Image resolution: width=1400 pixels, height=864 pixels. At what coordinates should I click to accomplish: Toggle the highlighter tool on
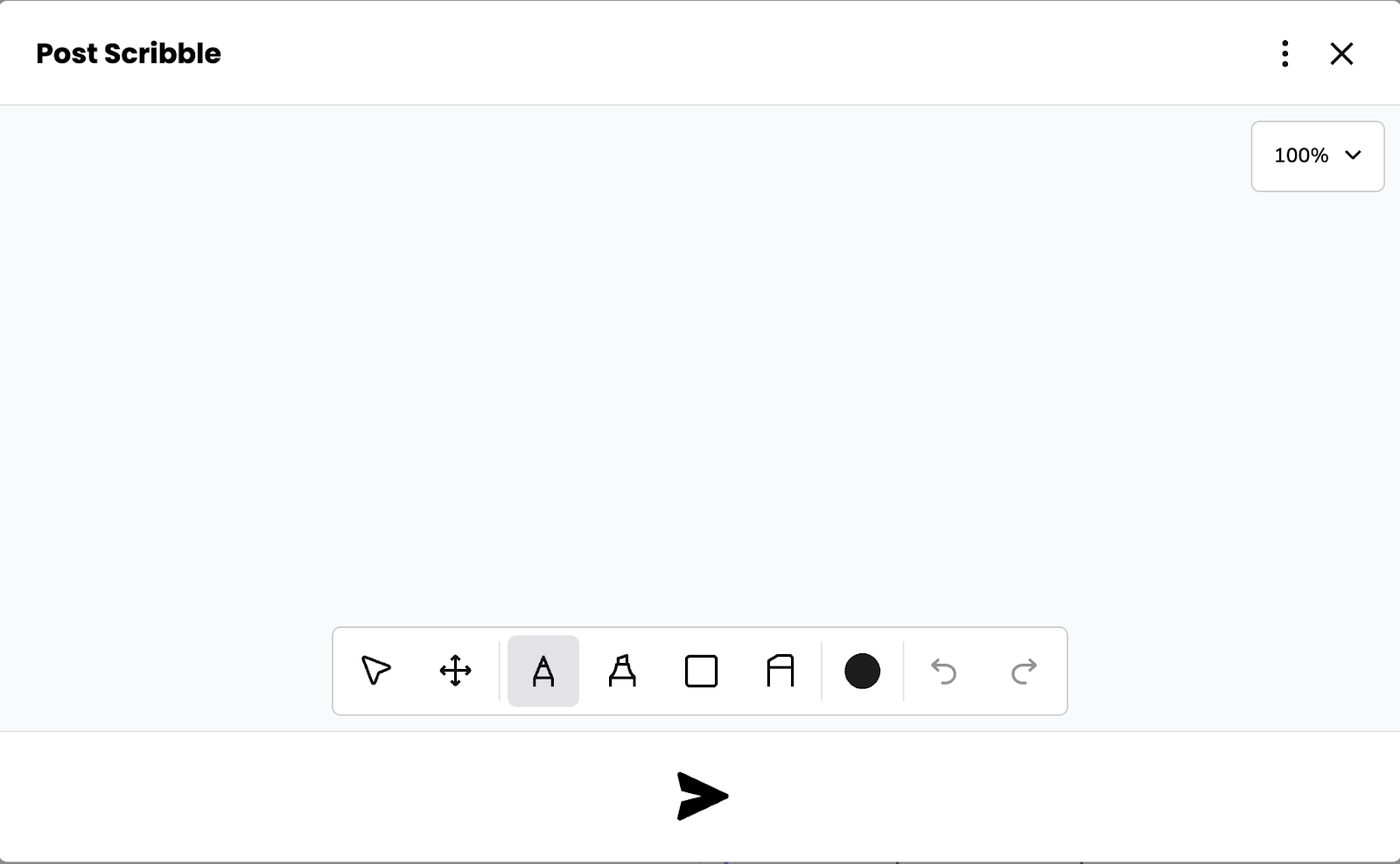pyautogui.click(x=622, y=671)
